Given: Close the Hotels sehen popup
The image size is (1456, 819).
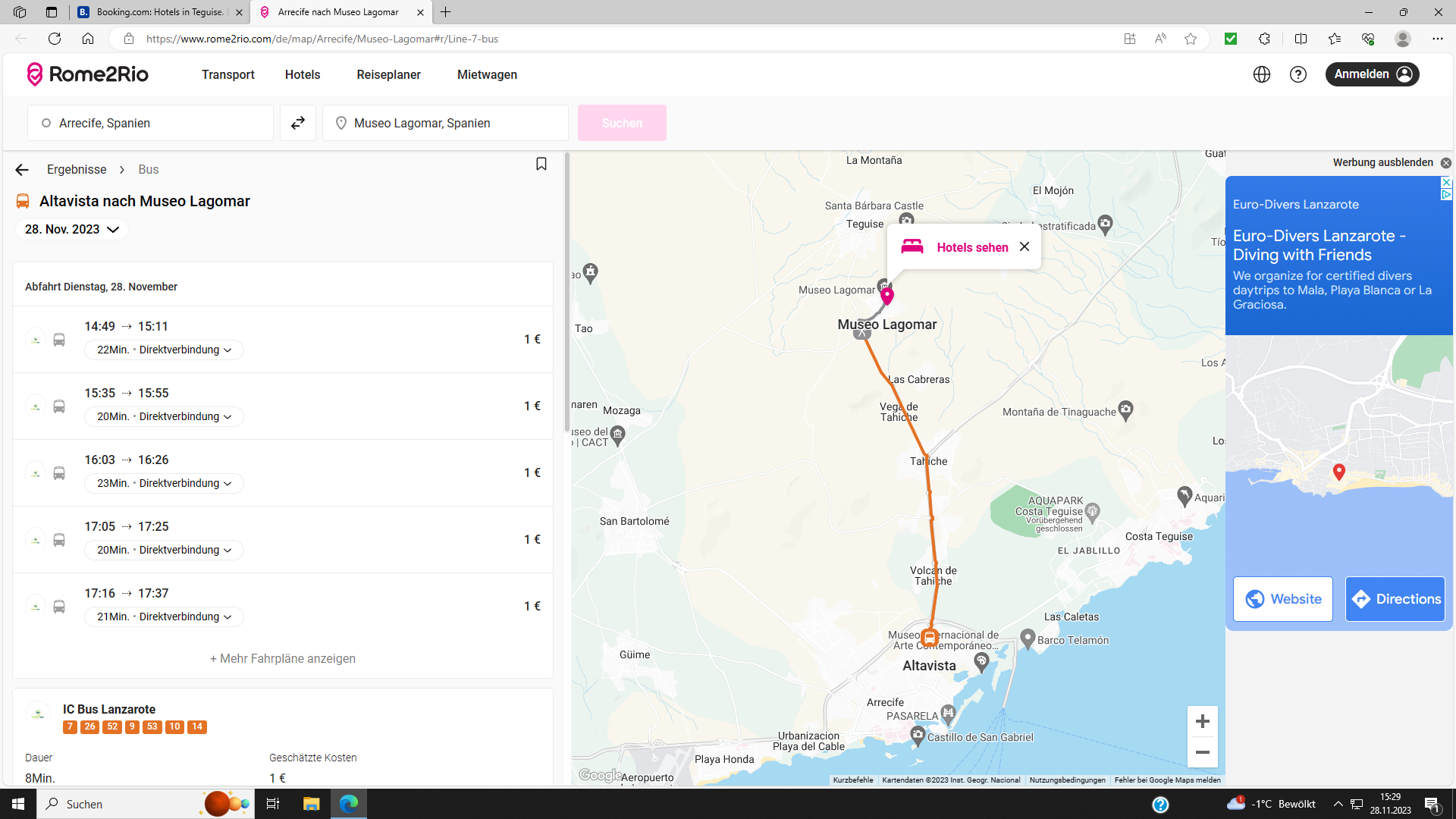Looking at the screenshot, I should tap(1025, 246).
